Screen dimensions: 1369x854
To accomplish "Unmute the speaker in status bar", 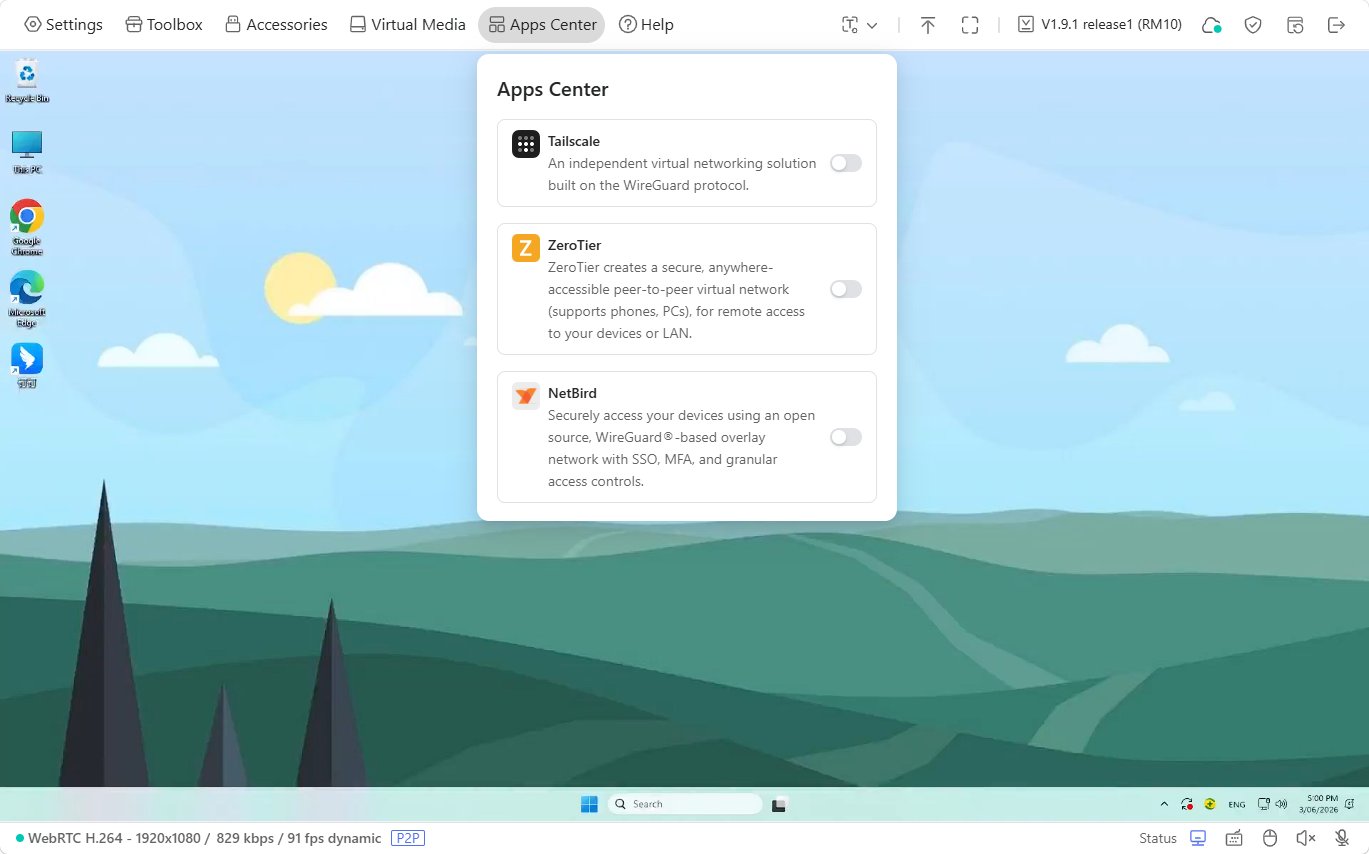I will 1306,838.
